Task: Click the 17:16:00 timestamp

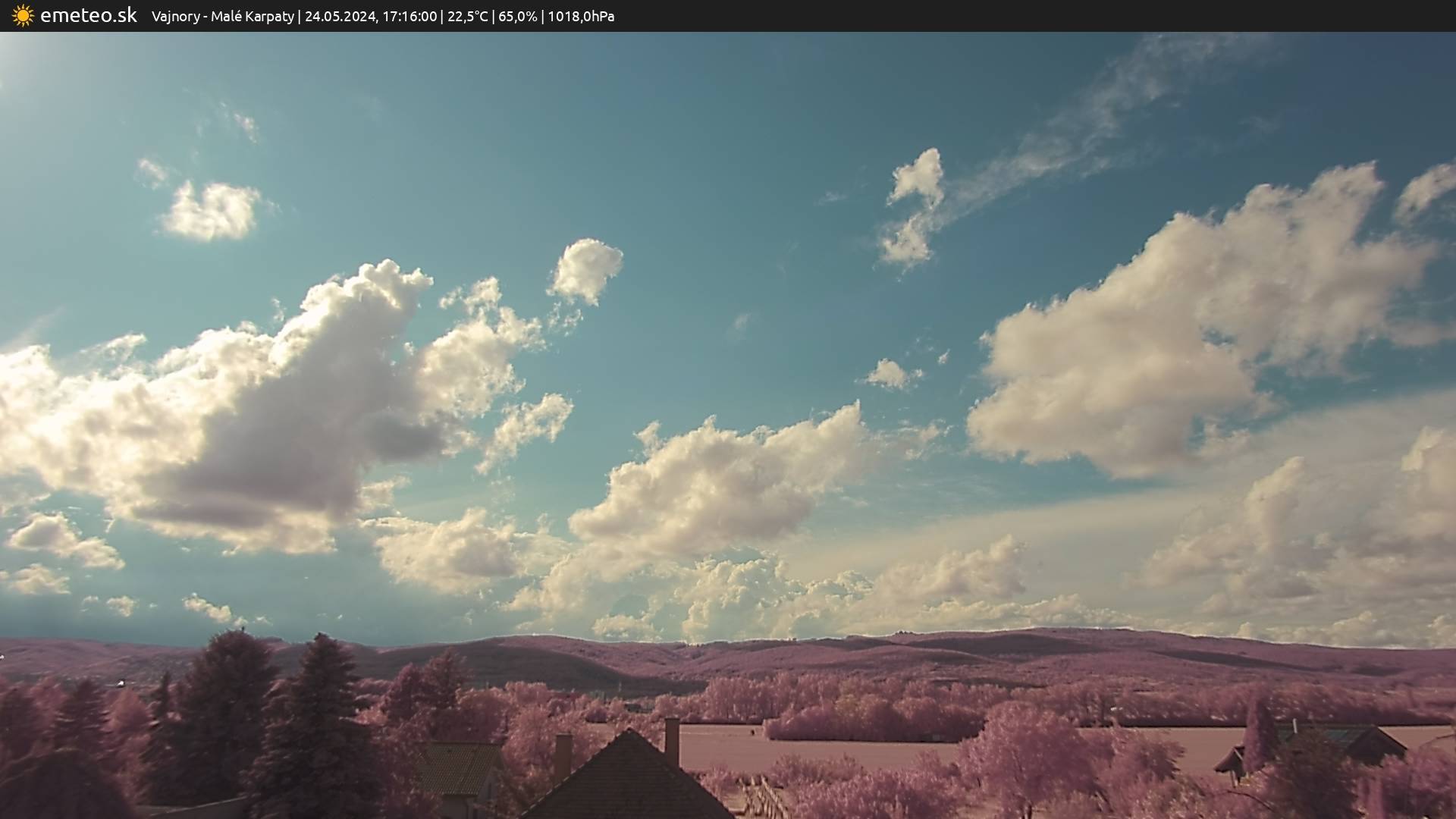Action: coord(409,16)
